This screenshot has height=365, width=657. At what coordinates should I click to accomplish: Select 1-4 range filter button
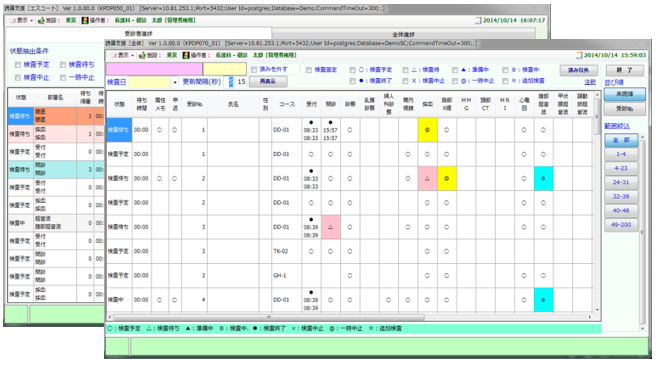click(621, 154)
